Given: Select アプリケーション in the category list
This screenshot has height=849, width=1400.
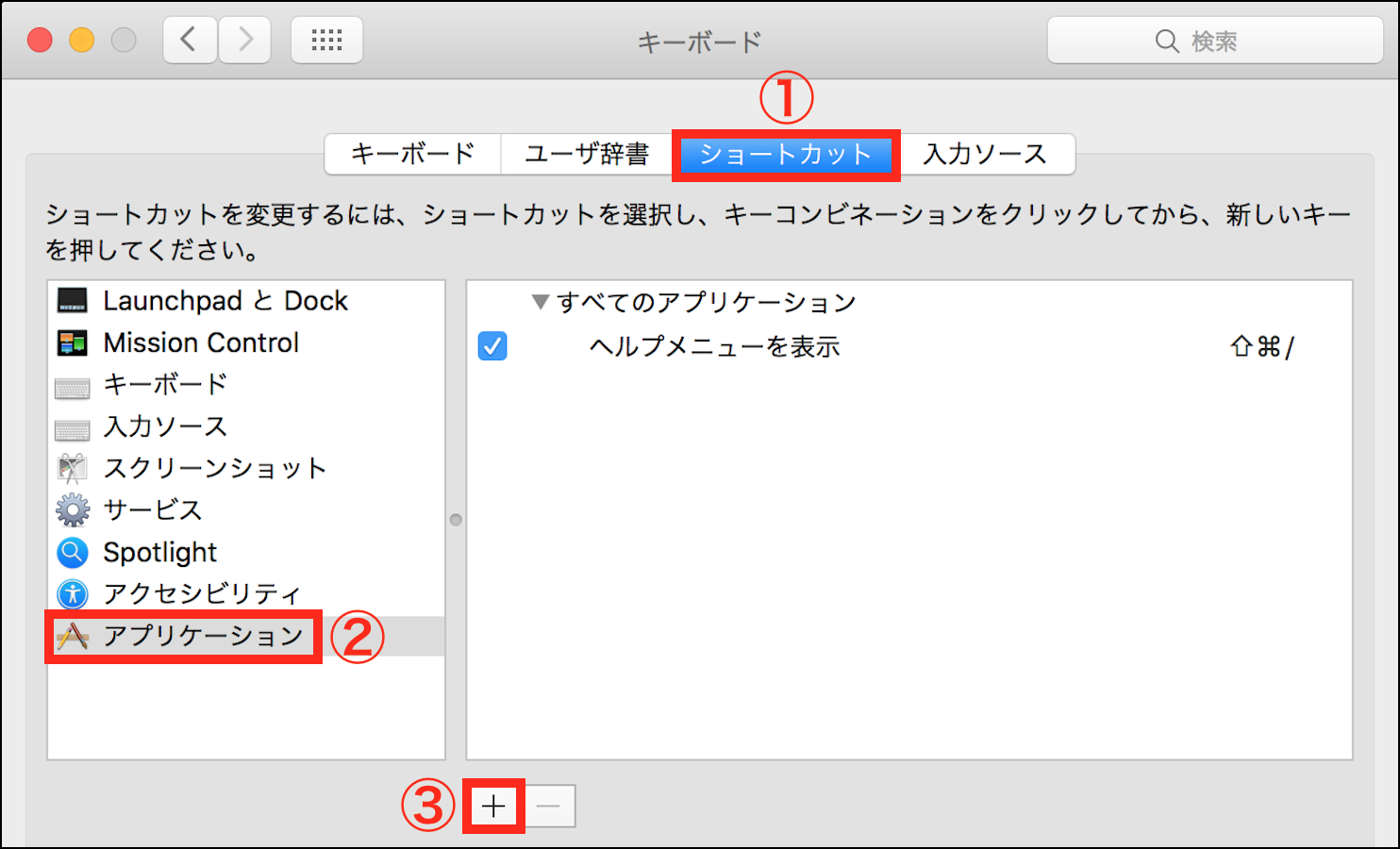Looking at the screenshot, I should point(246,636).
